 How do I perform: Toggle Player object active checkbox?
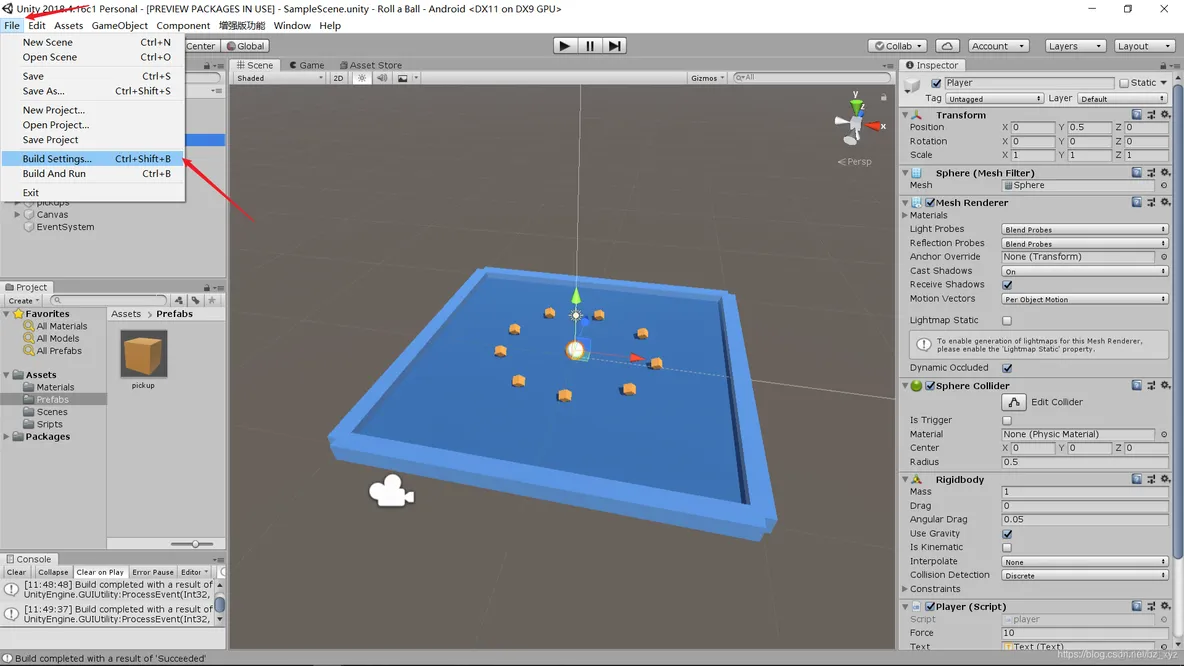[936, 83]
